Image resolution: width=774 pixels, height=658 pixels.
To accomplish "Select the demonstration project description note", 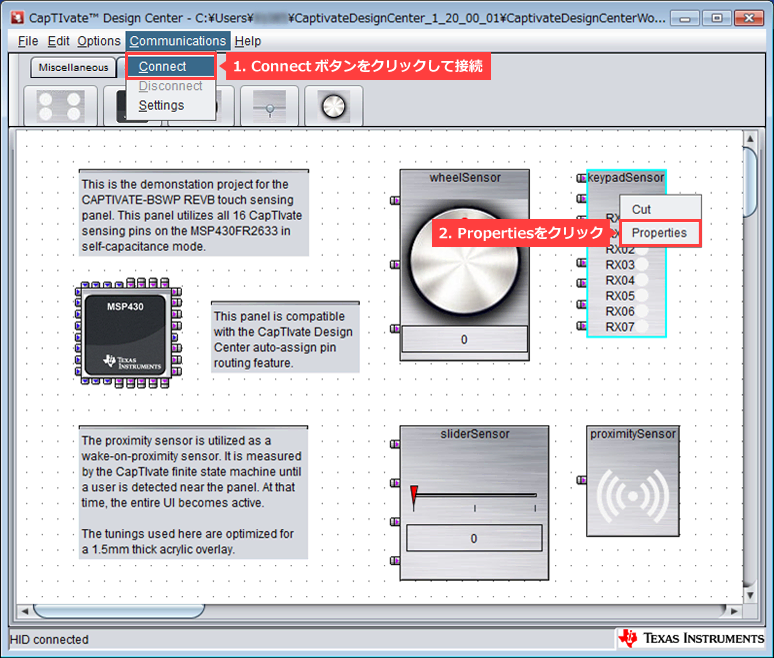I will pyautogui.click(x=194, y=213).
